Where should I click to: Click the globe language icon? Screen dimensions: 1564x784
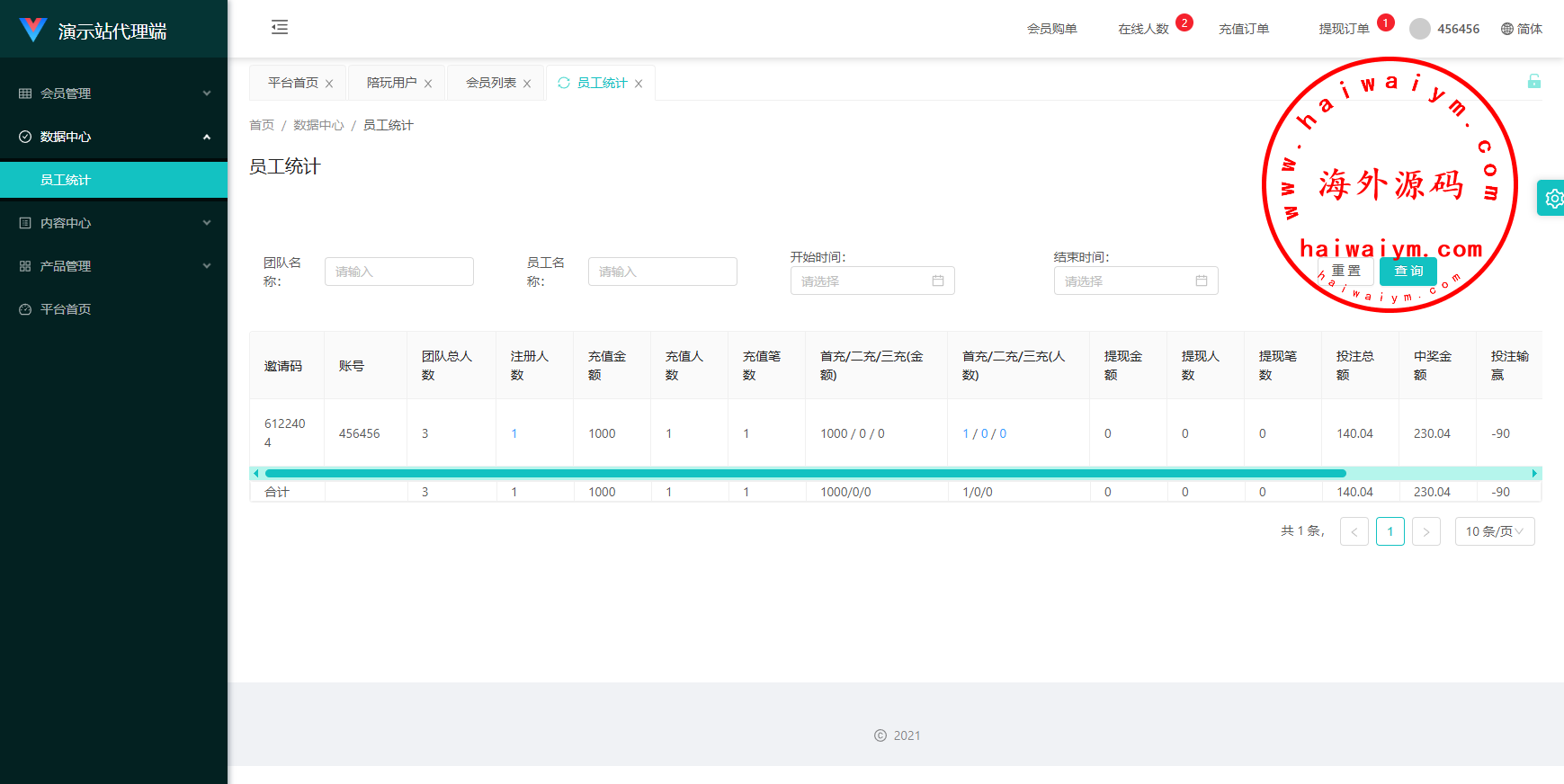[x=1507, y=29]
